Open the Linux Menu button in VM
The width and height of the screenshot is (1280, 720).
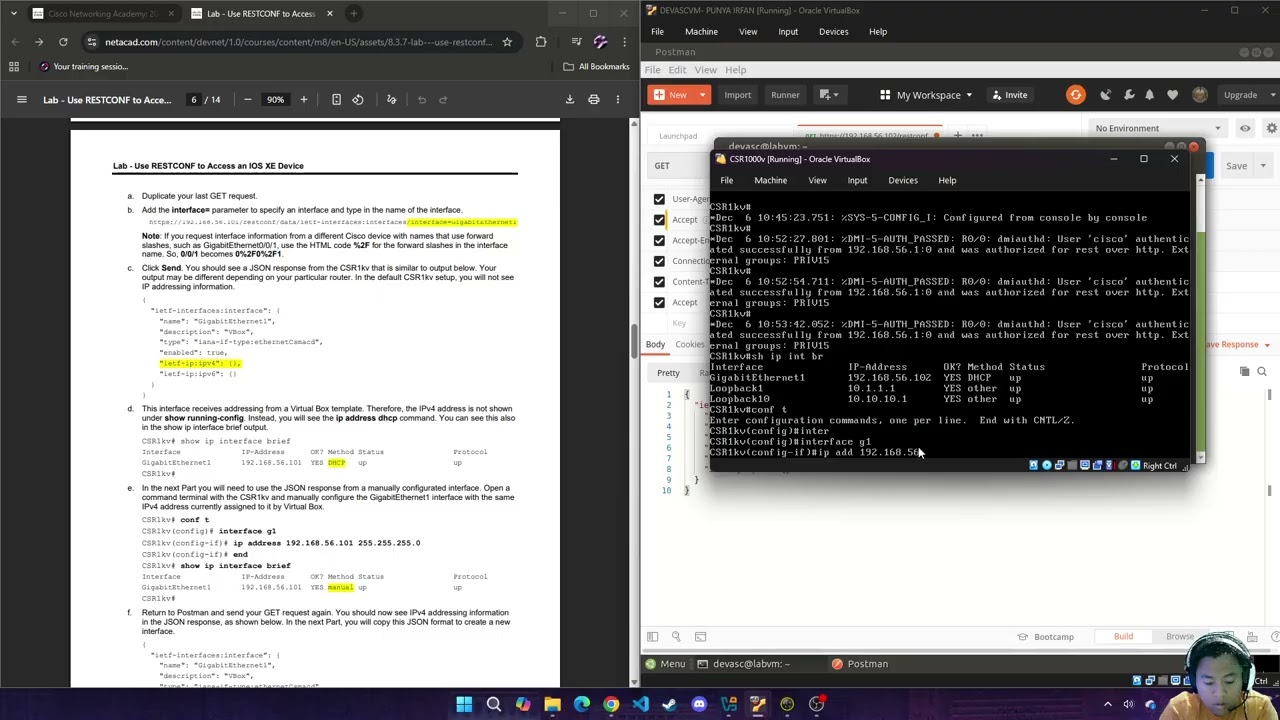click(666, 664)
